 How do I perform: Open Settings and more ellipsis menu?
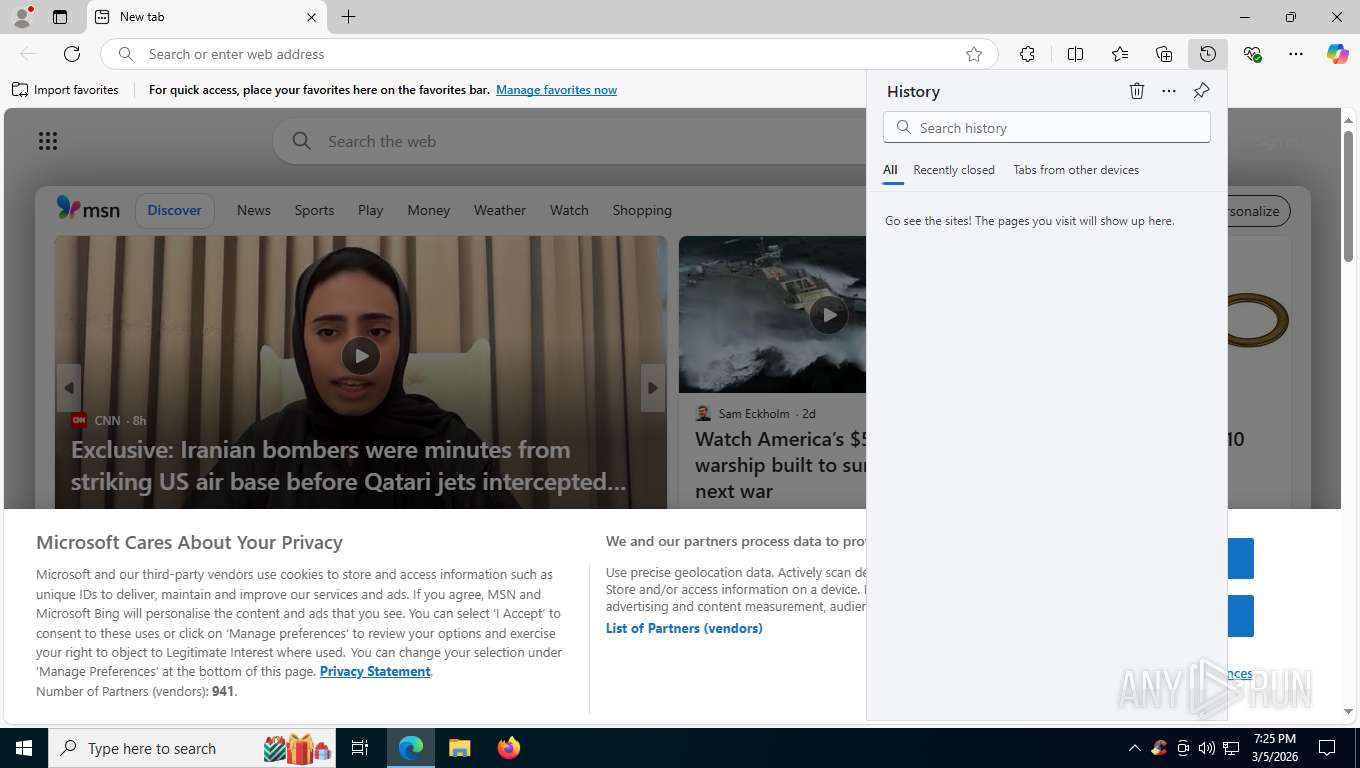[x=1296, y=54]
